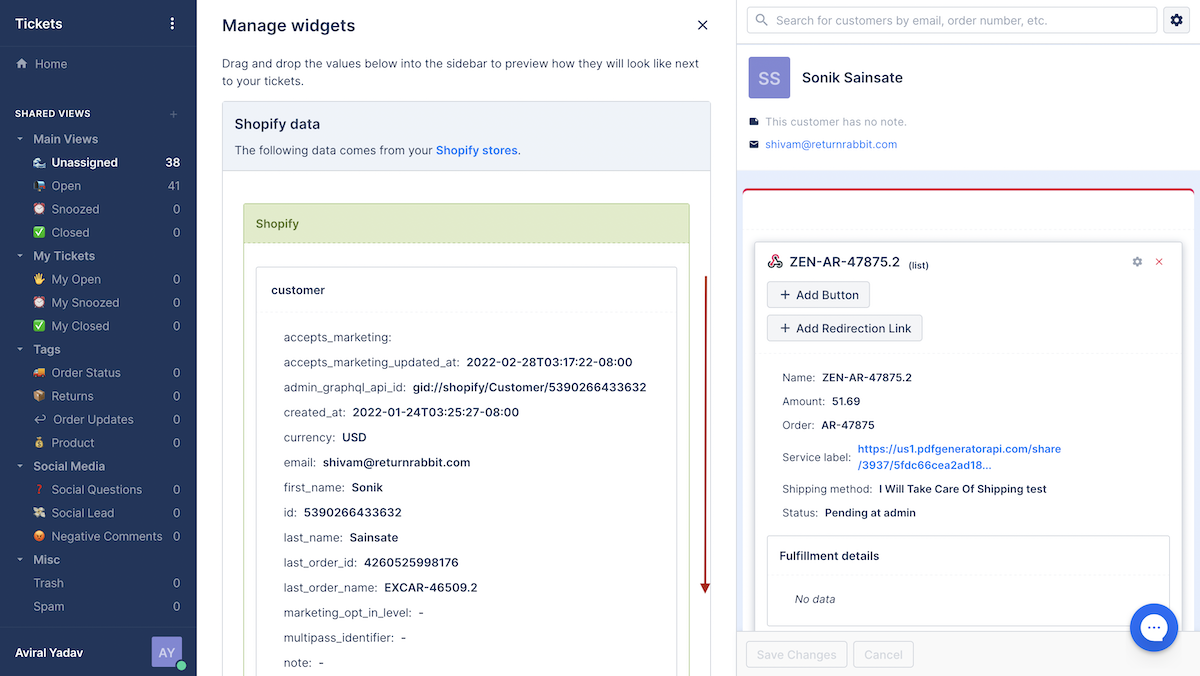This screenshot has width=1200, height=676.
Task: Click the Order value AR-47875
Action: 848,425
